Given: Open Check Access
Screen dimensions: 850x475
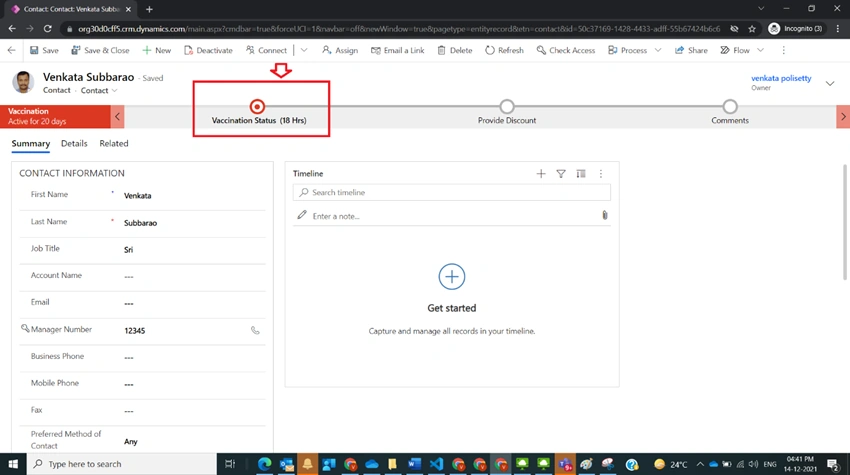Looking at the screenshot, I should (x=565, y=50).
